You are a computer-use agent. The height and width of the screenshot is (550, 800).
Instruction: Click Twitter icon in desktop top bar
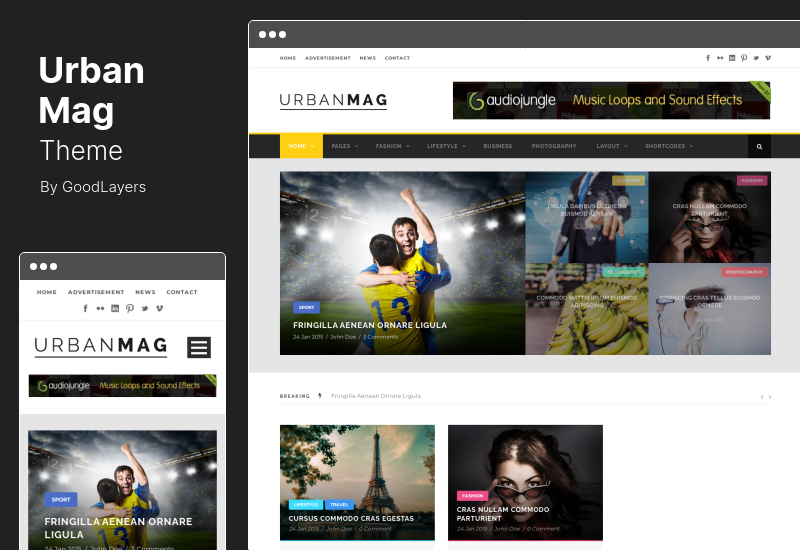[756, 58]
